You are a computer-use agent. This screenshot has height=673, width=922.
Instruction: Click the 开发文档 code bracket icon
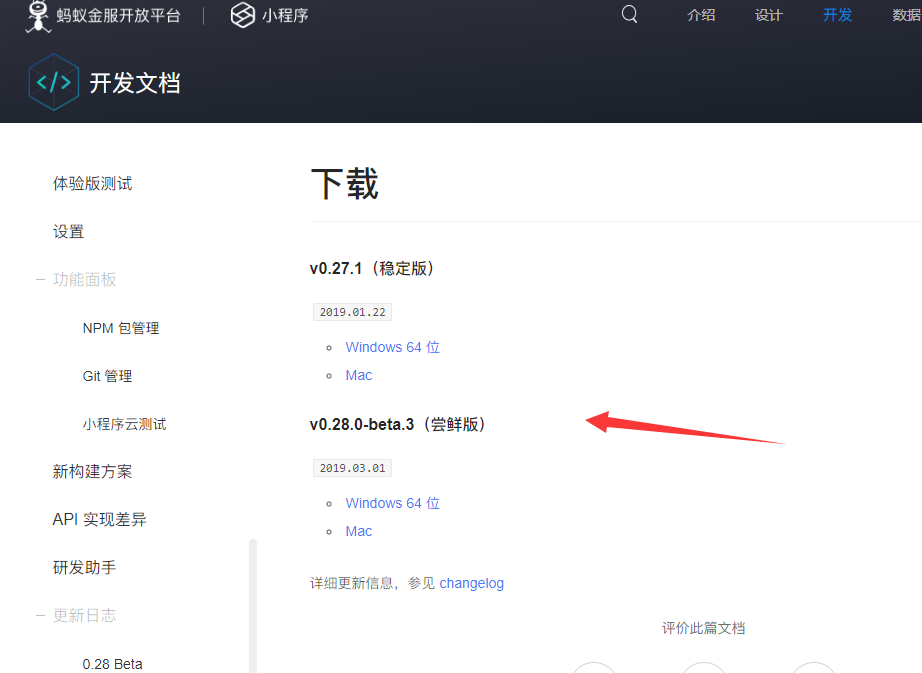pyautogui.click(x=53, y=82)
